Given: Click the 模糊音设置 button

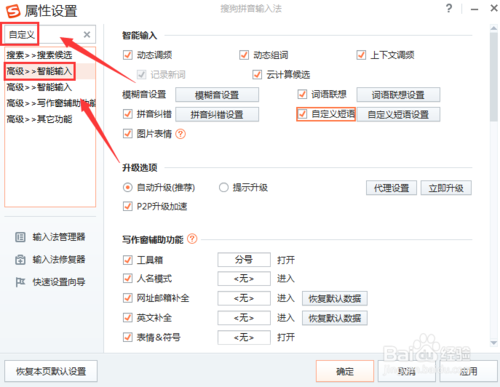Looking at the screenshot, I should (x=217, y=95).
